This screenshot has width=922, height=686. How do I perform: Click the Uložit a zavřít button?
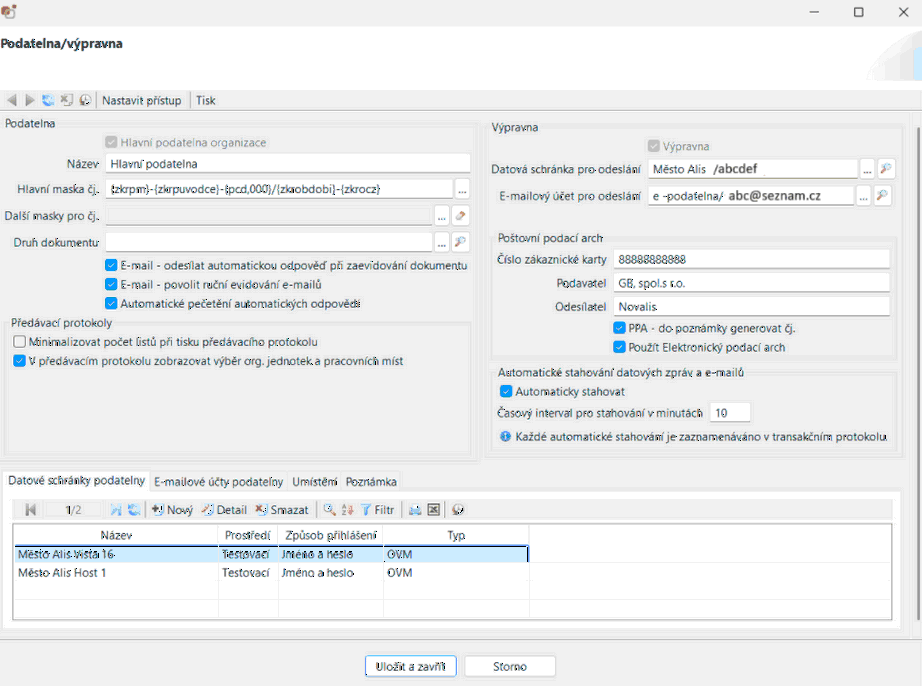point(411,666)
